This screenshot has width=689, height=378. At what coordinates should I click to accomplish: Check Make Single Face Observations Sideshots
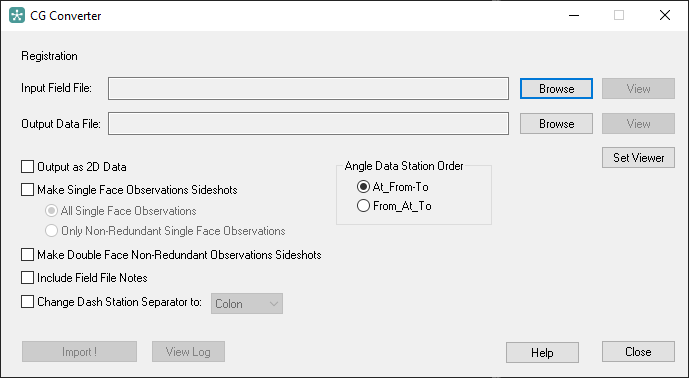point(28,189)
